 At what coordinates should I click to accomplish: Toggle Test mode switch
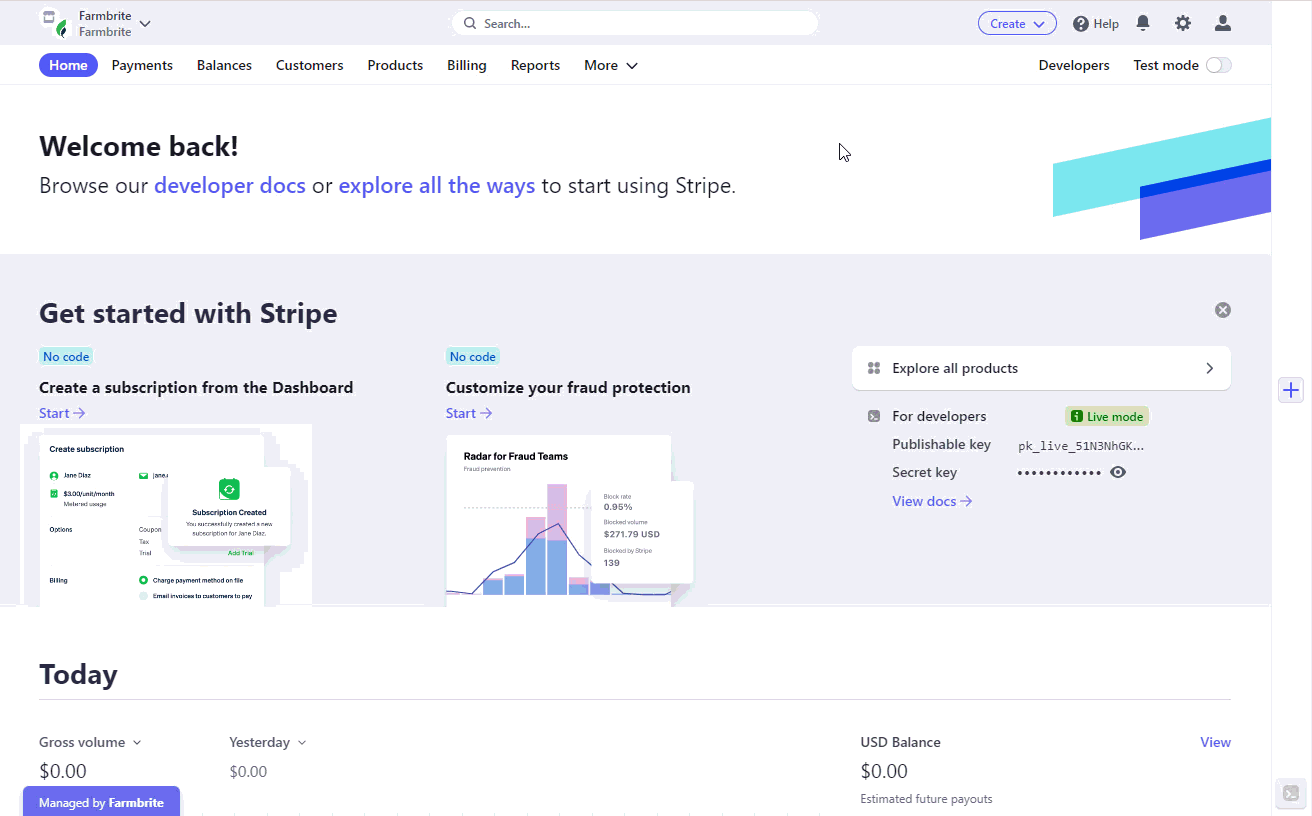tap(1218, 65)
